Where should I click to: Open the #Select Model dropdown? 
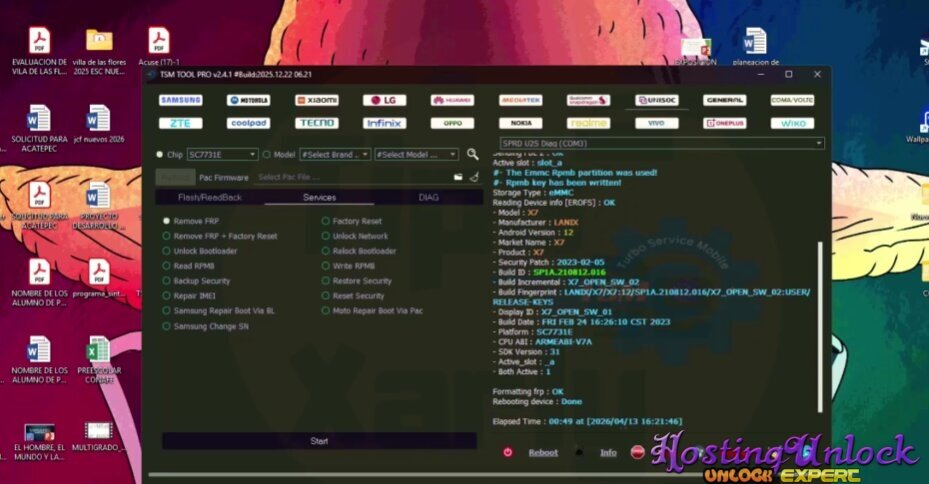(x=417, y=155)
